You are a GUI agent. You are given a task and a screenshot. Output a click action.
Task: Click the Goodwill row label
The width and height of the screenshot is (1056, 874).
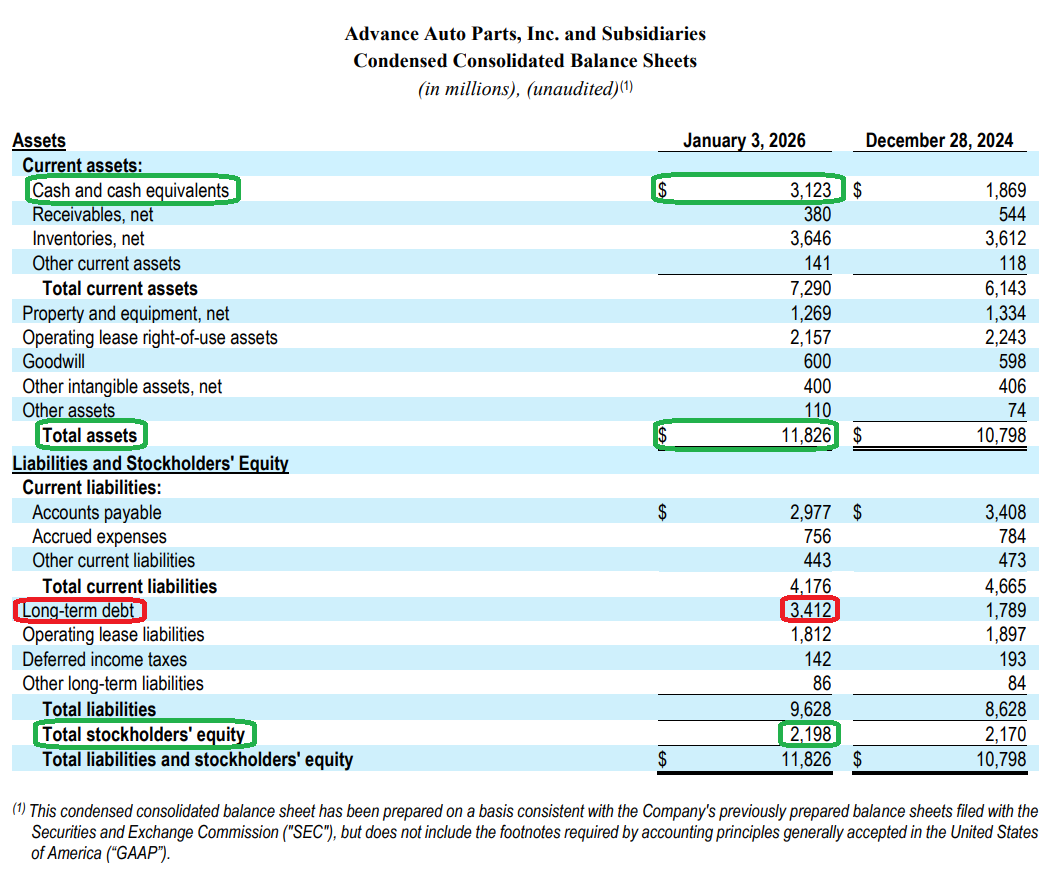coord(54,362)
